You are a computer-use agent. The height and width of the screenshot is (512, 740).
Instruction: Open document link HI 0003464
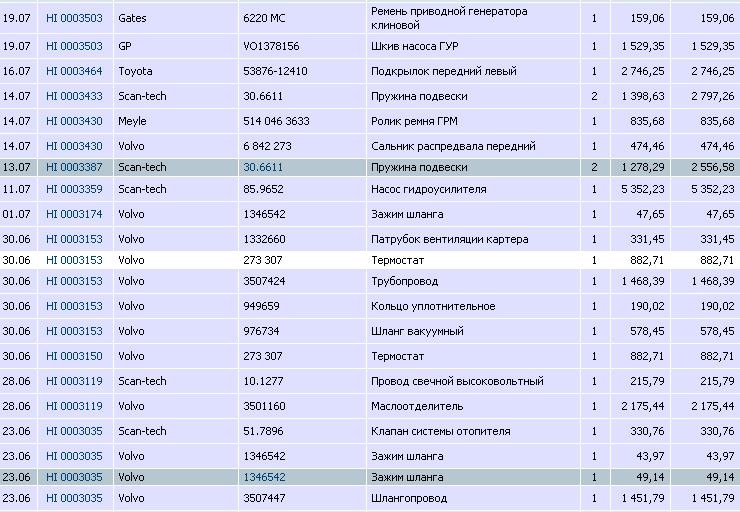point(74,71)
